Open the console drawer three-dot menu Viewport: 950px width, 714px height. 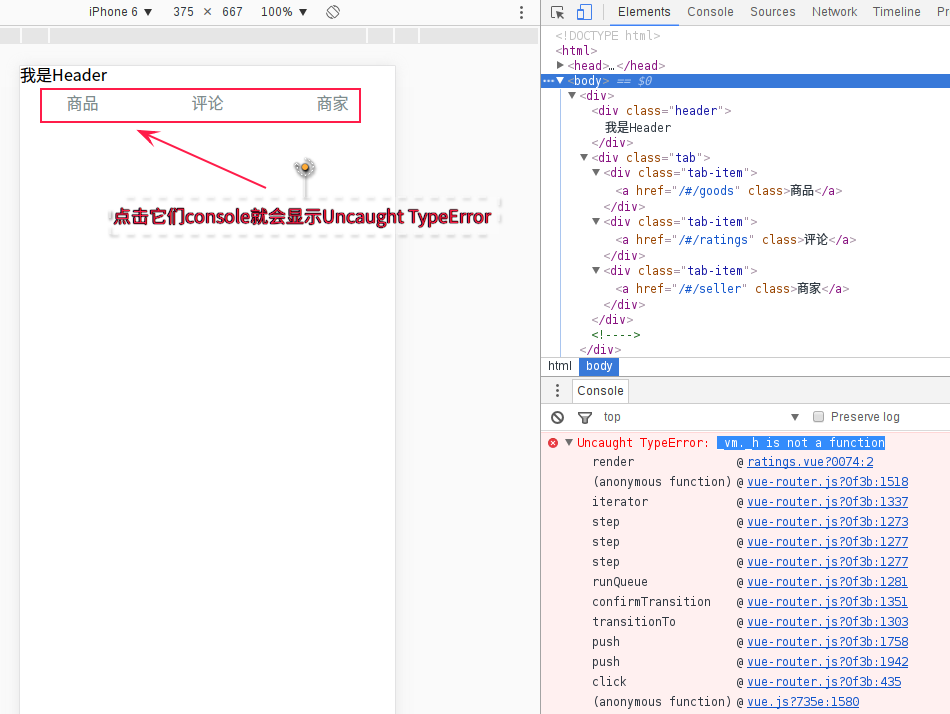(x=557, y=390)
